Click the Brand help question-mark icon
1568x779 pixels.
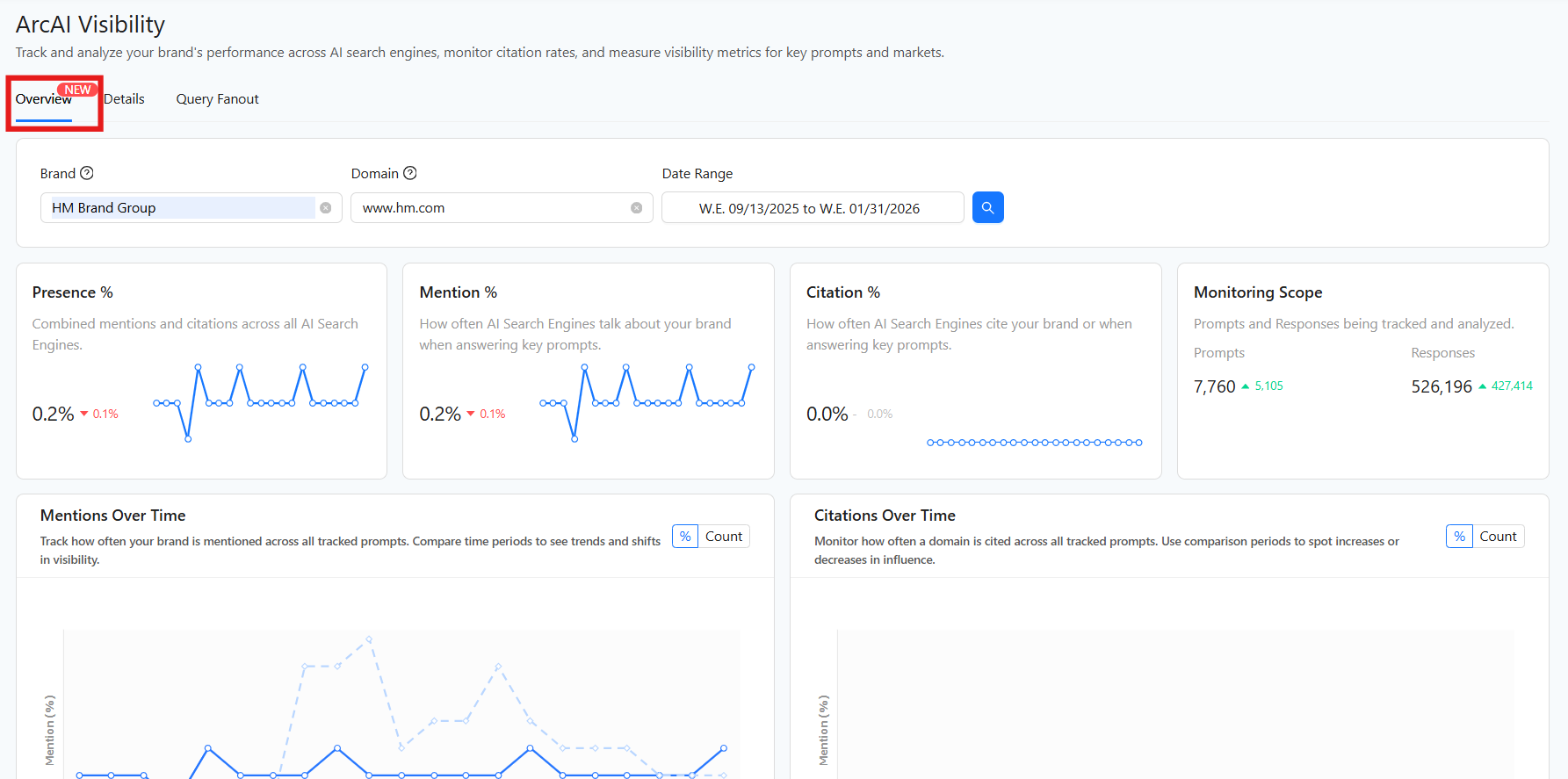(87, 173)
